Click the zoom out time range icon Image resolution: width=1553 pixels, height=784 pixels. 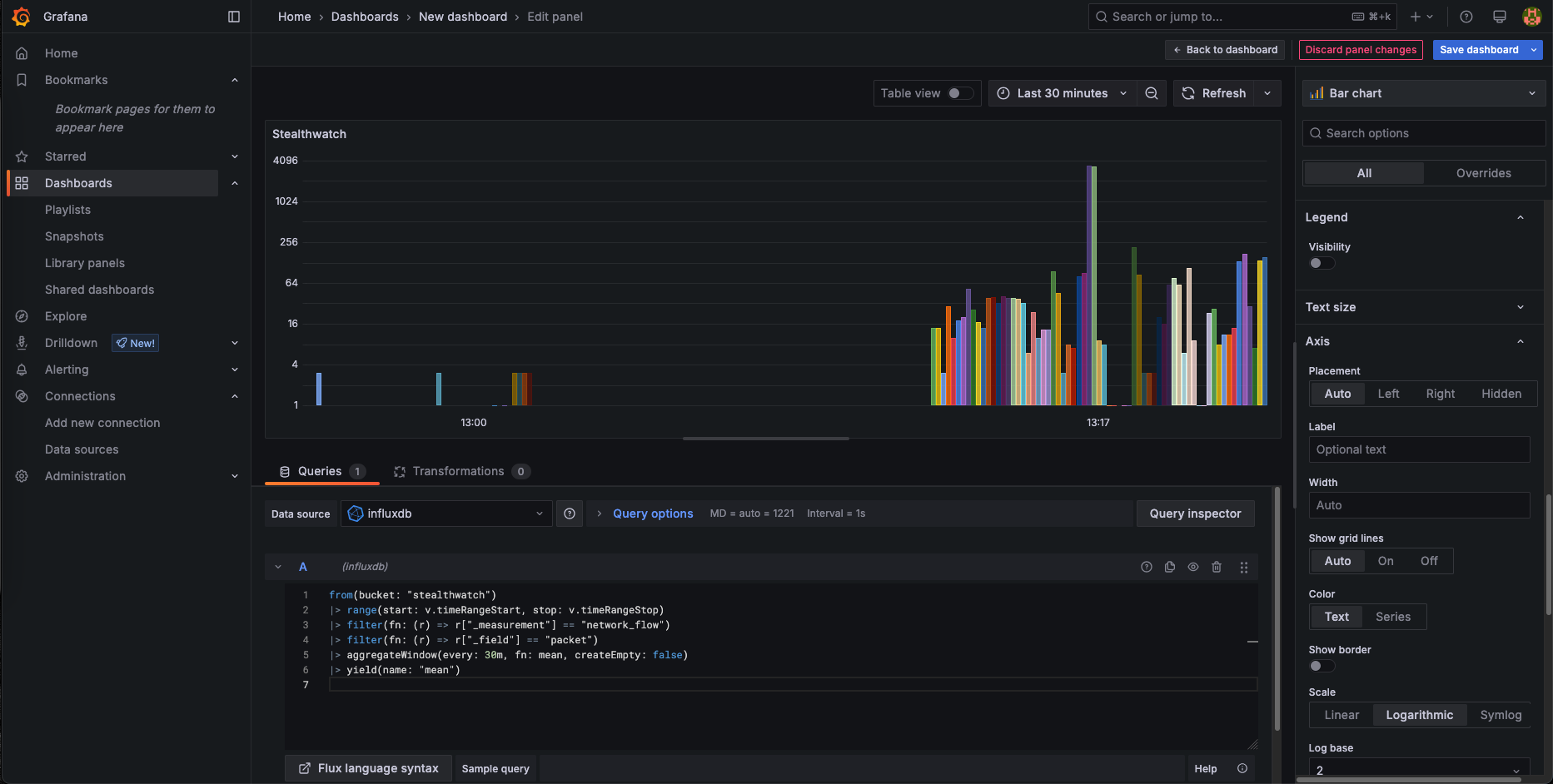pyautogui.click(x=1151, y=93)
